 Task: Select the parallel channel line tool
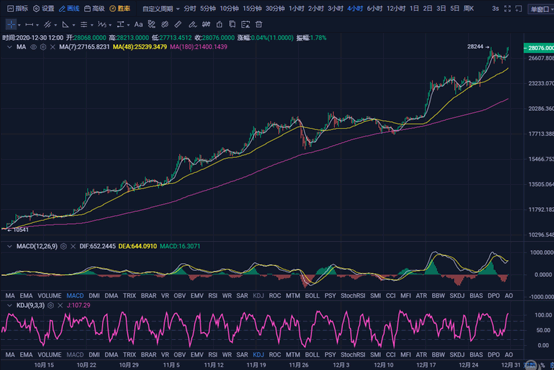[x=47, y=24]
